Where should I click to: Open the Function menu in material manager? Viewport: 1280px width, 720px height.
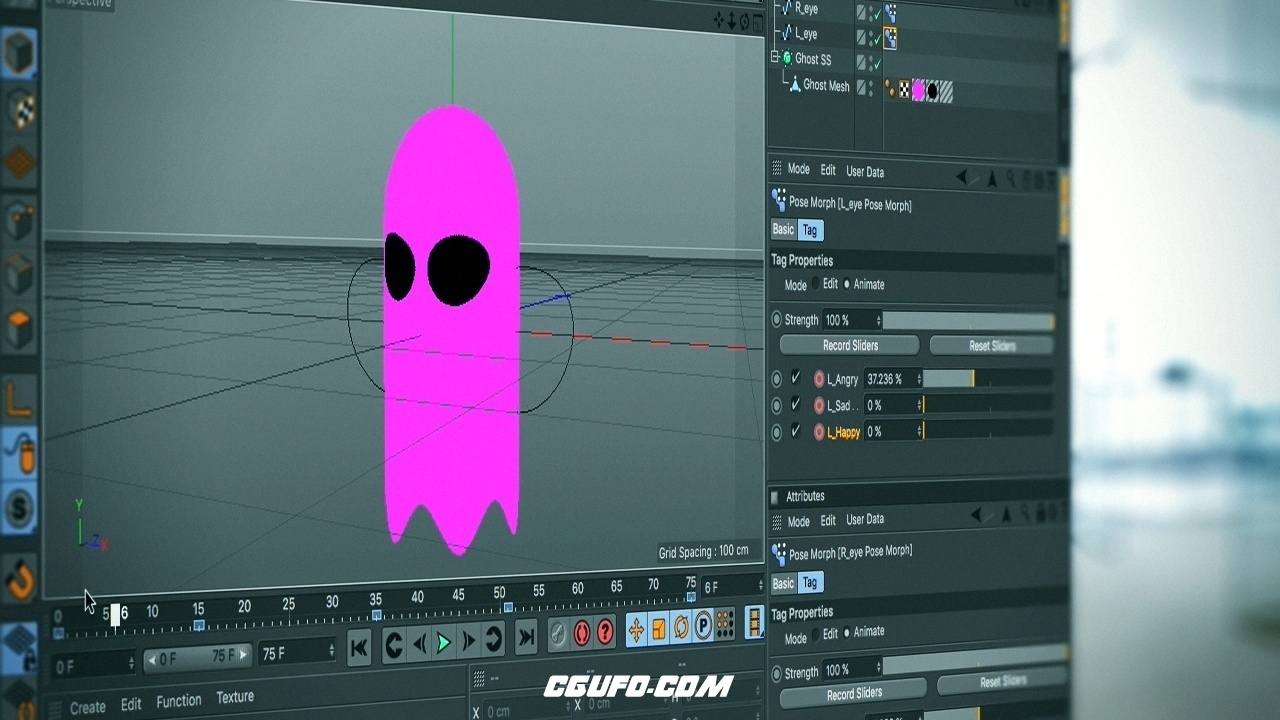click(179, 701)
